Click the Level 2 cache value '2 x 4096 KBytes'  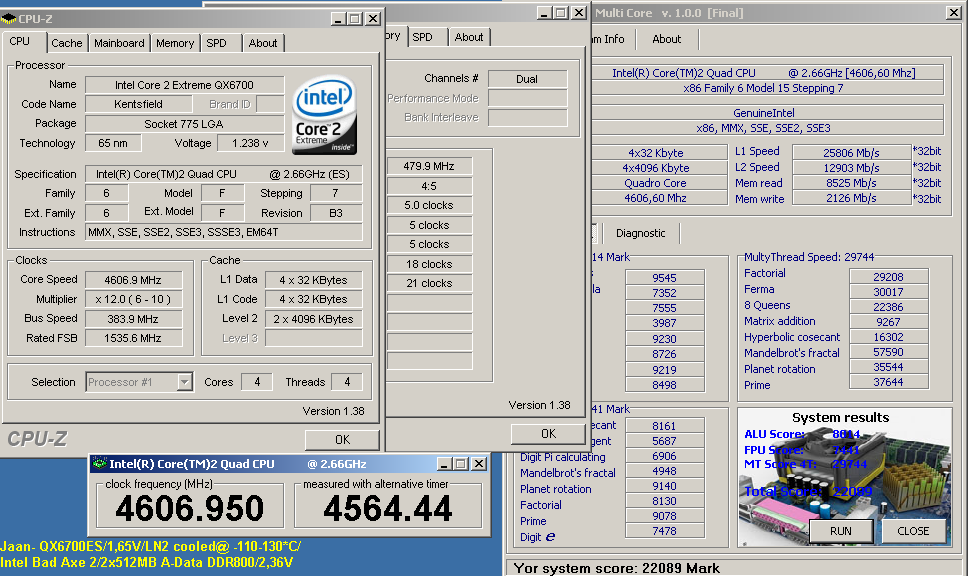(x=314, y=319)
